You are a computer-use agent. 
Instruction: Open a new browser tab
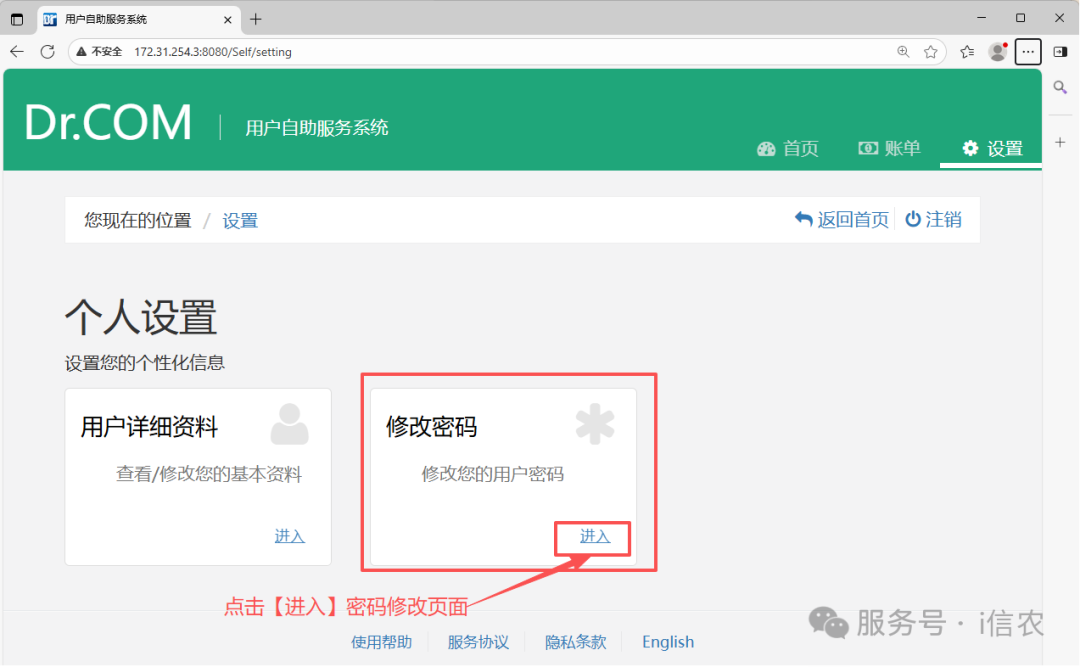pos(256,19)
